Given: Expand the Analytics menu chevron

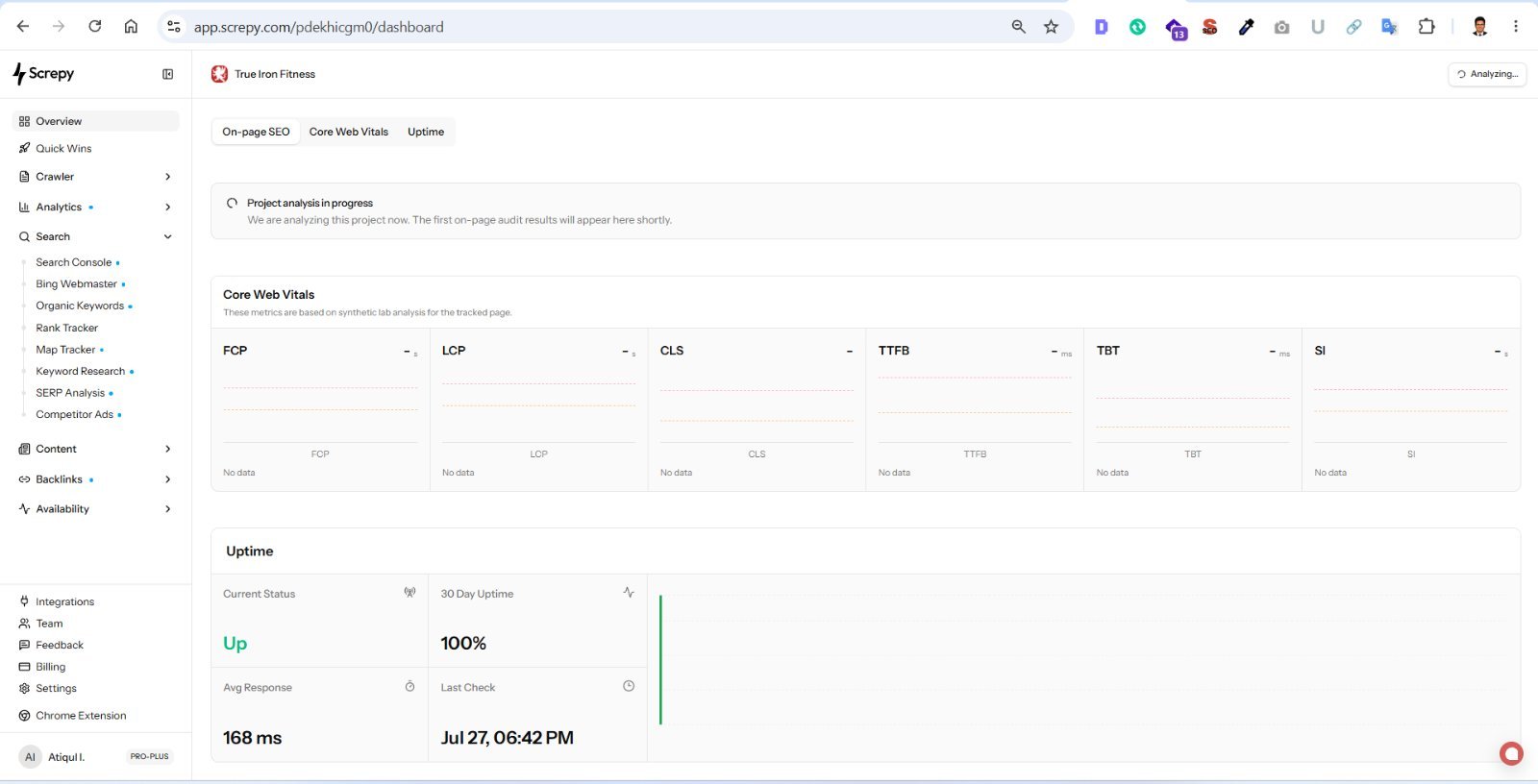Looking at the screenshot, I should [168, 208].
